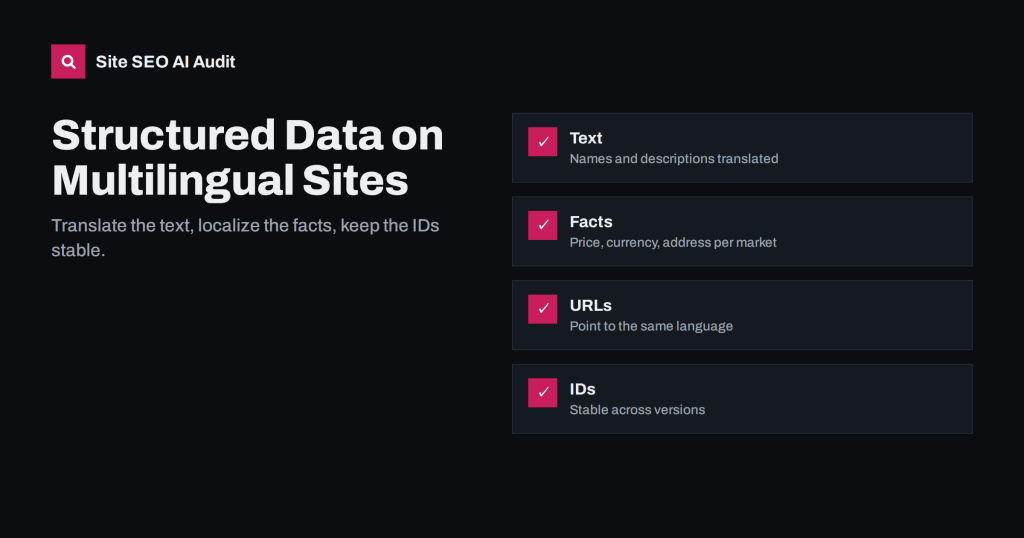Image resolution: width=1024 pixels, height=538 pixels.
Task: Click 'Stable across versions' text
Action: pyautogui.click(x=637, y=409)
